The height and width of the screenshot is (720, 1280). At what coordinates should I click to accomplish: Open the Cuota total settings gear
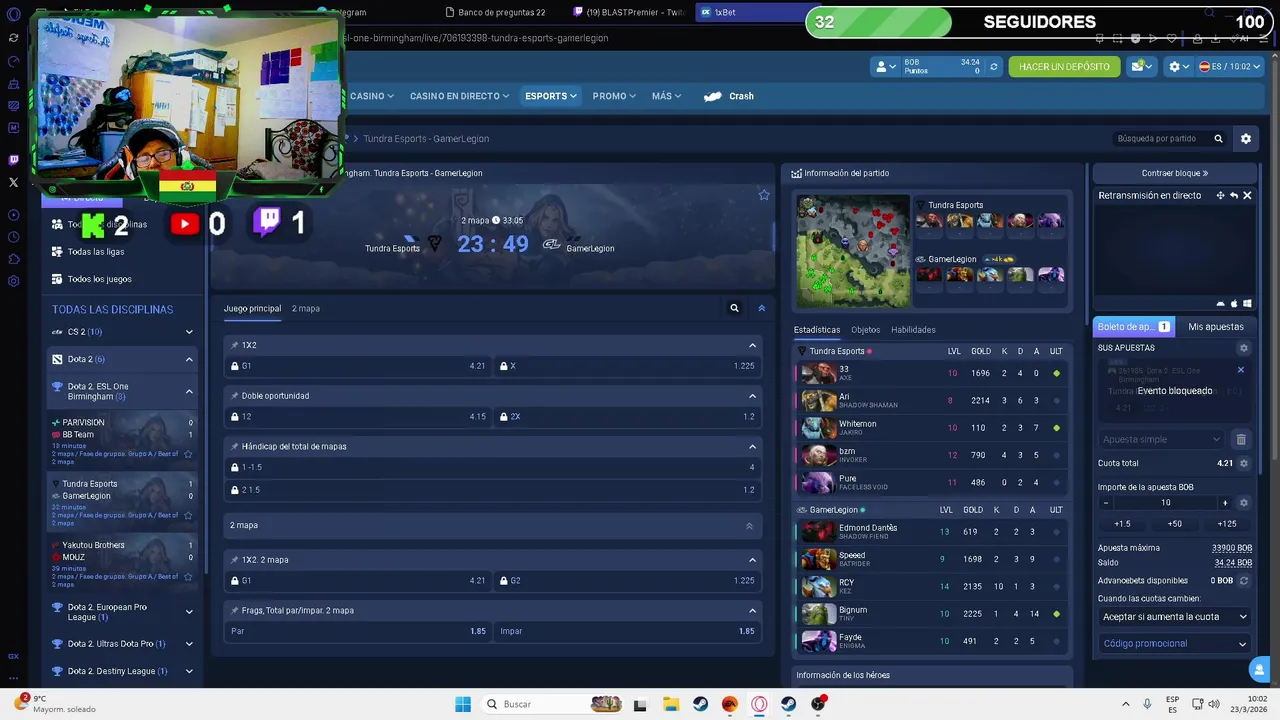point(1244,464)
